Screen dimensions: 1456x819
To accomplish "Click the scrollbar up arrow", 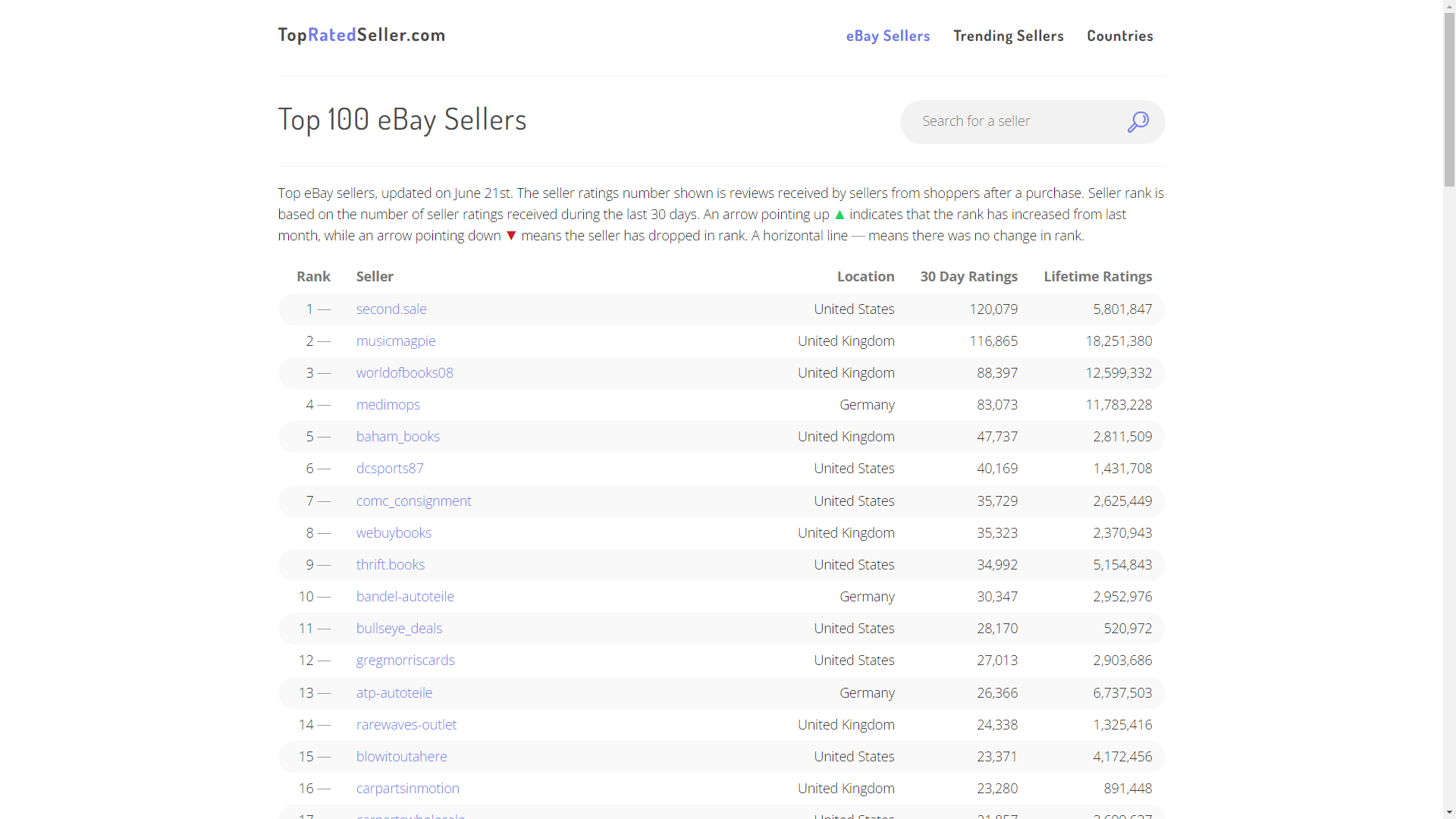I will (x=1449, y=6).
